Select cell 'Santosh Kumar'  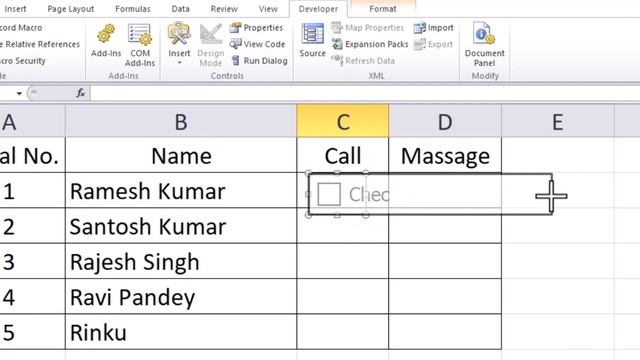click(181, 226)
